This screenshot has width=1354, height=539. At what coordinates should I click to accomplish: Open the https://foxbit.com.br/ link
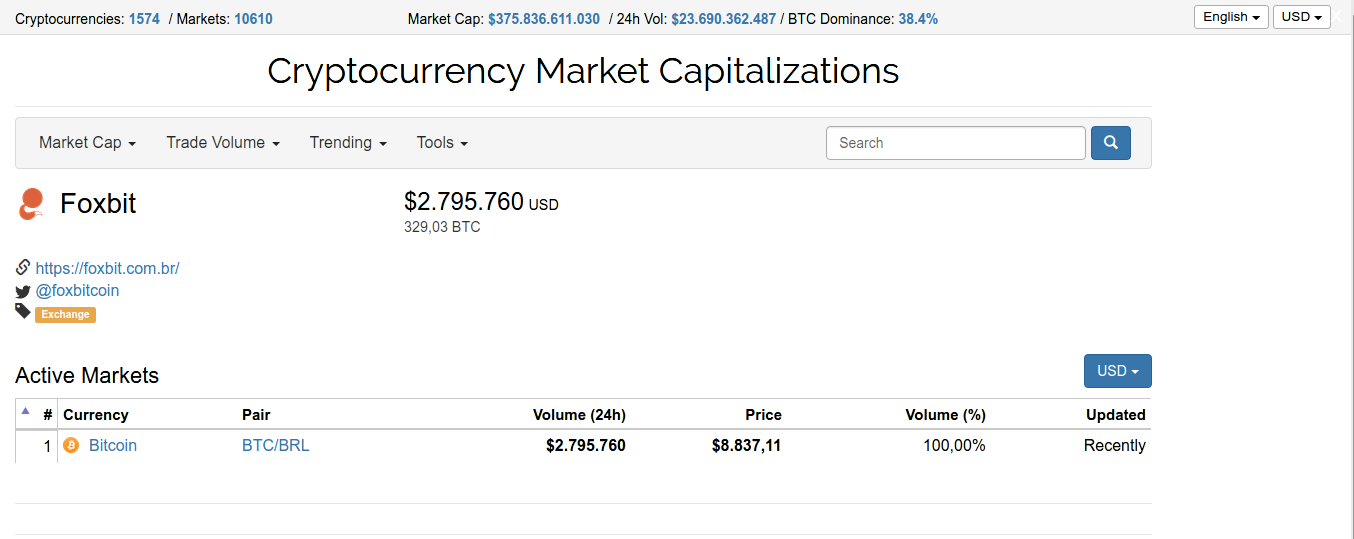[x=107, y=268]
